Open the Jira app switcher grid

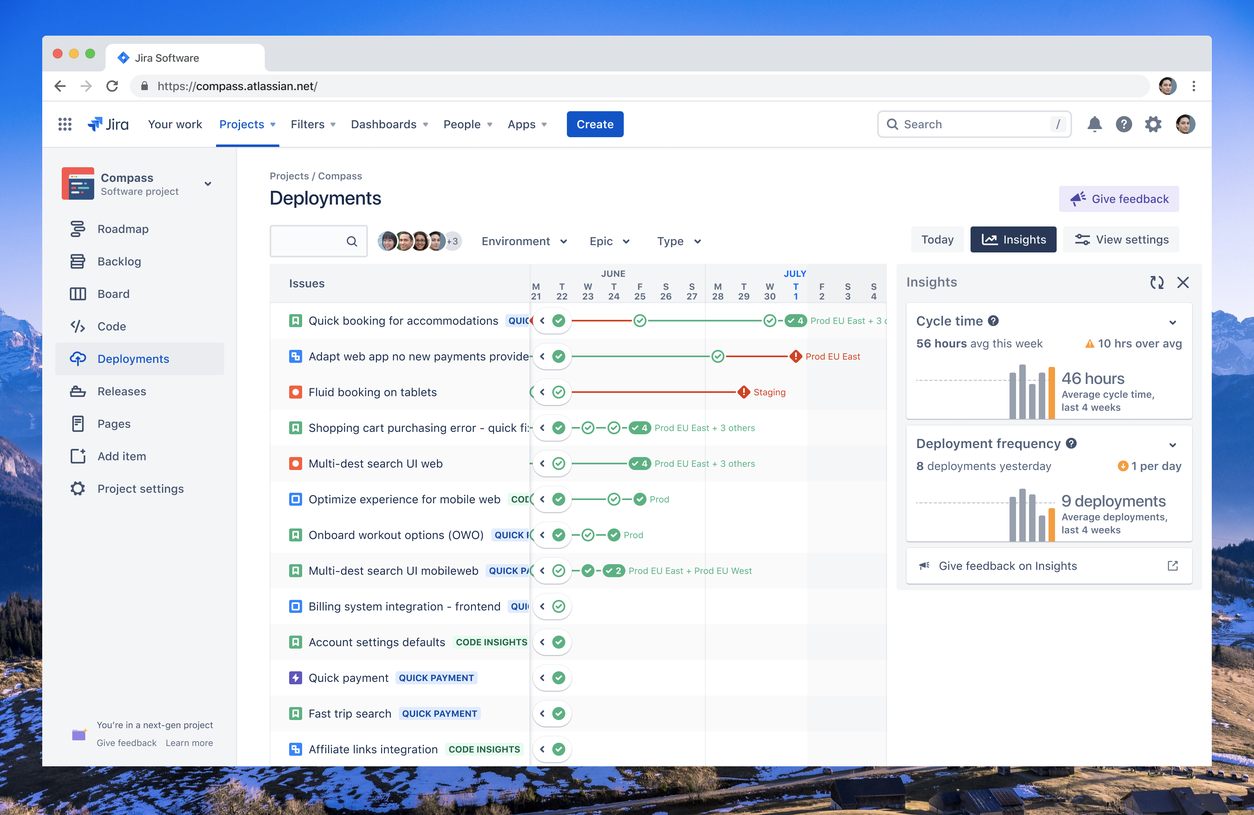(x=64, y=124)
